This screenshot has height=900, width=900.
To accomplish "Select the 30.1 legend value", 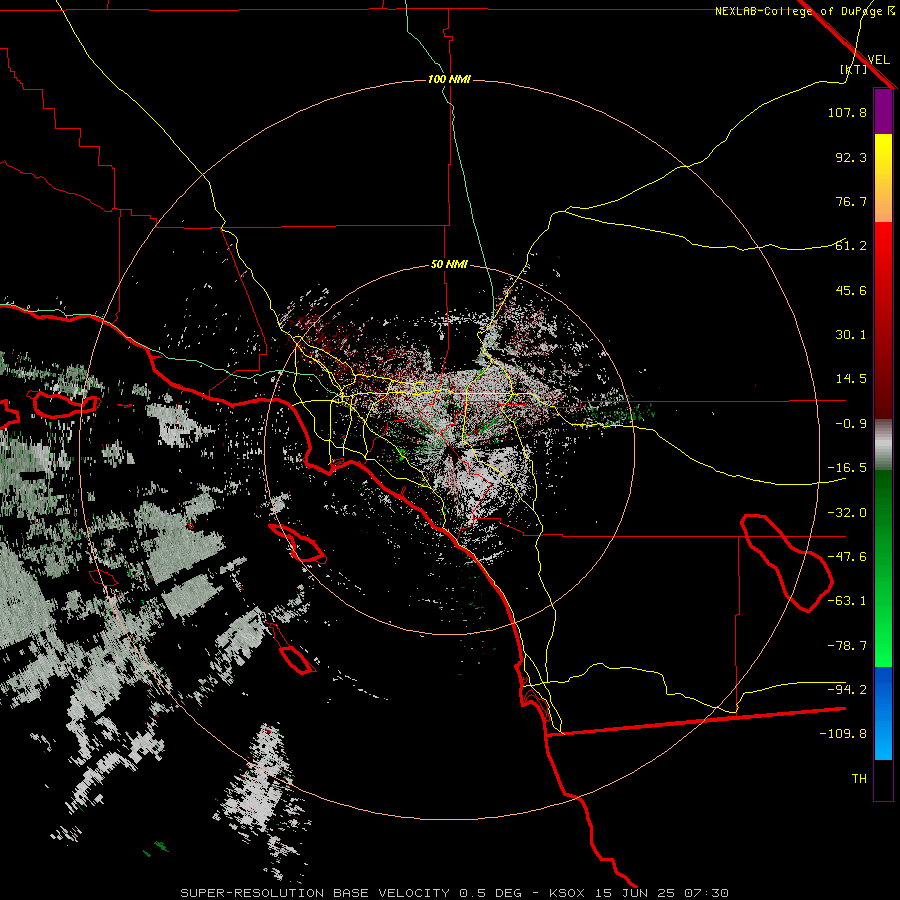I will (x=851, y=335).
